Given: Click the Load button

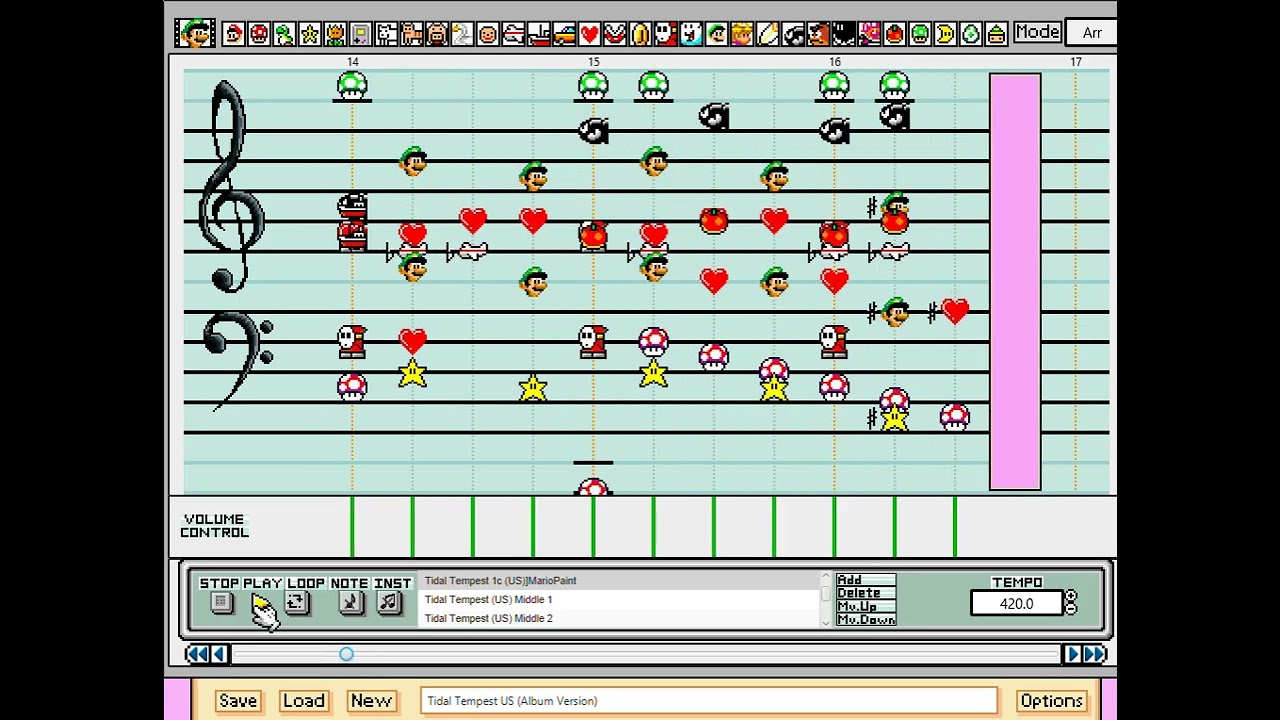Looking at the screenshot, I should coord(303,701).
